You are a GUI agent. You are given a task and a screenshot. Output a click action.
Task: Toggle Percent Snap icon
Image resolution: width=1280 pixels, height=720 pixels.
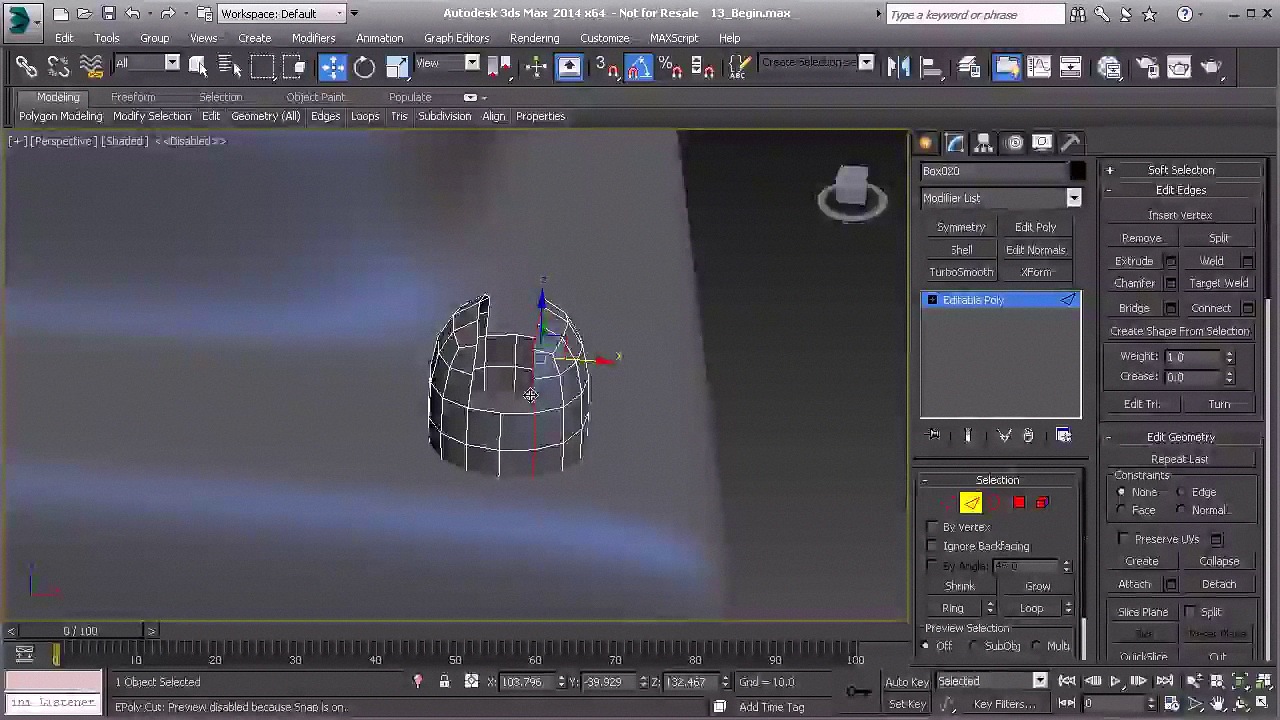[671, 67]
